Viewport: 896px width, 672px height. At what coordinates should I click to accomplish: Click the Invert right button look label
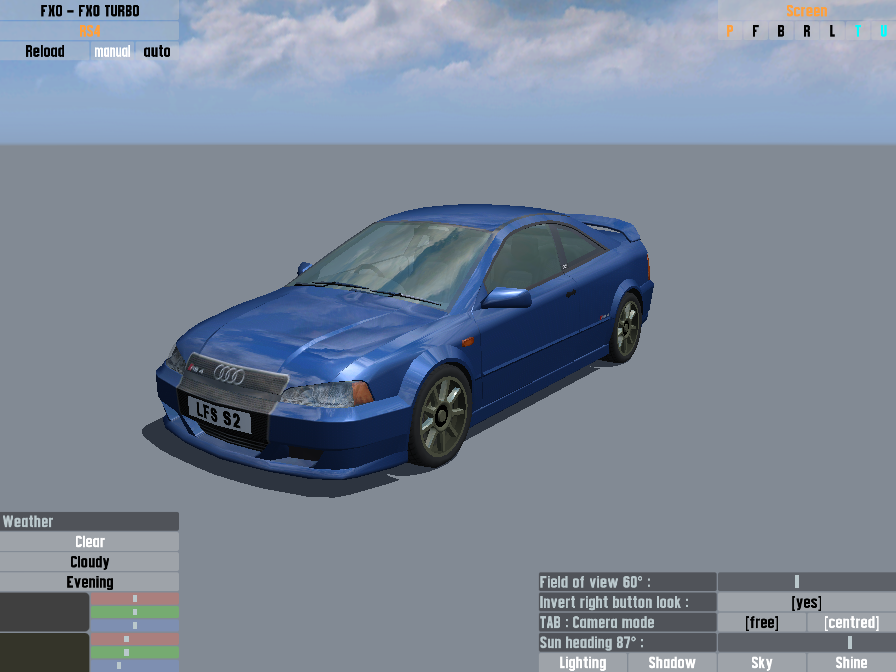pyautogui.click(x=627, y=602)
